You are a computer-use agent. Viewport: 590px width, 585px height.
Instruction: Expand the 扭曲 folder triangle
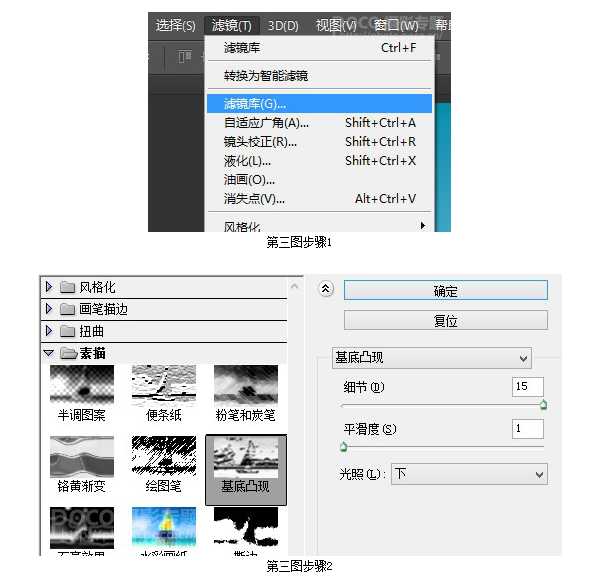tap(49, 331)
